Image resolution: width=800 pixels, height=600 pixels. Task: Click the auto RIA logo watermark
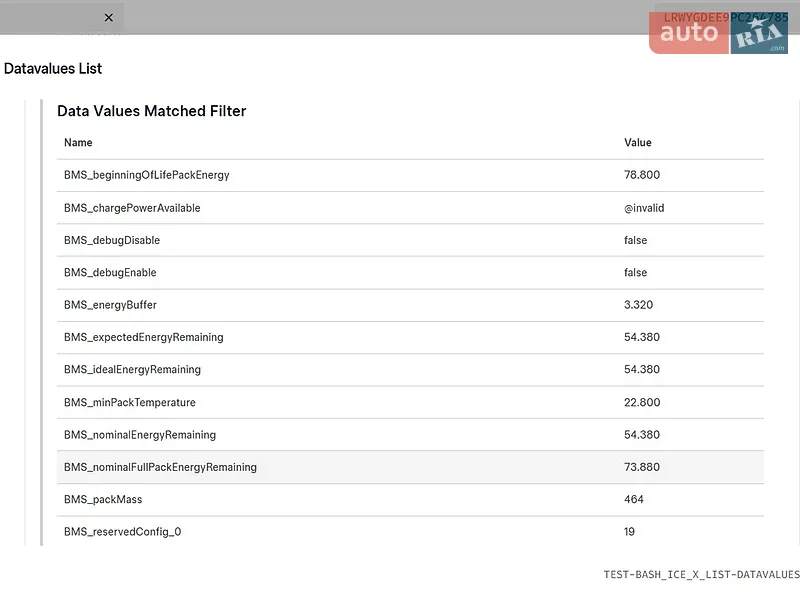pyautogui.click(x=718, y=33)
